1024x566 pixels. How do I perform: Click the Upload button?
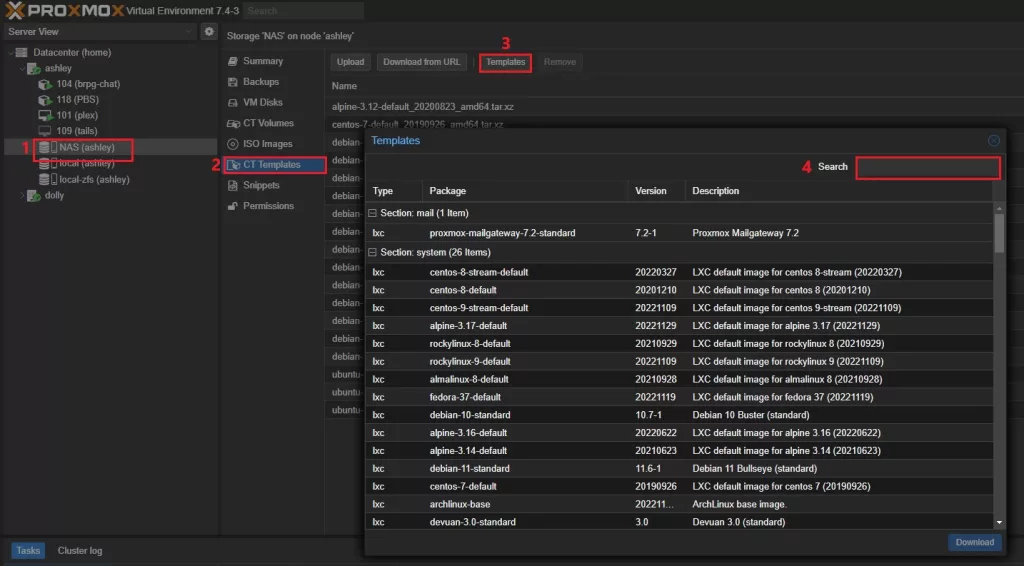coord(350,62)
